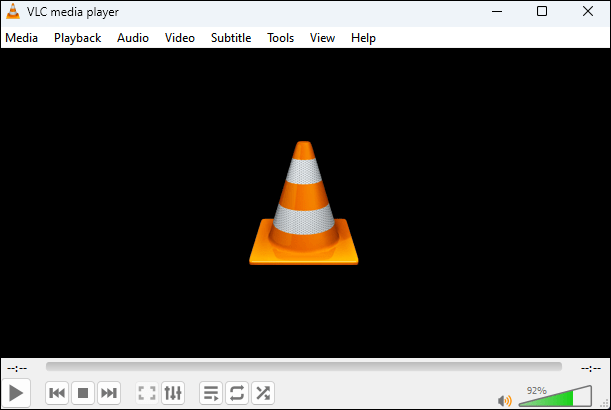The image size is (611, 410).
Task: Click the window resize grip corner
Action: tap(605, 404)
